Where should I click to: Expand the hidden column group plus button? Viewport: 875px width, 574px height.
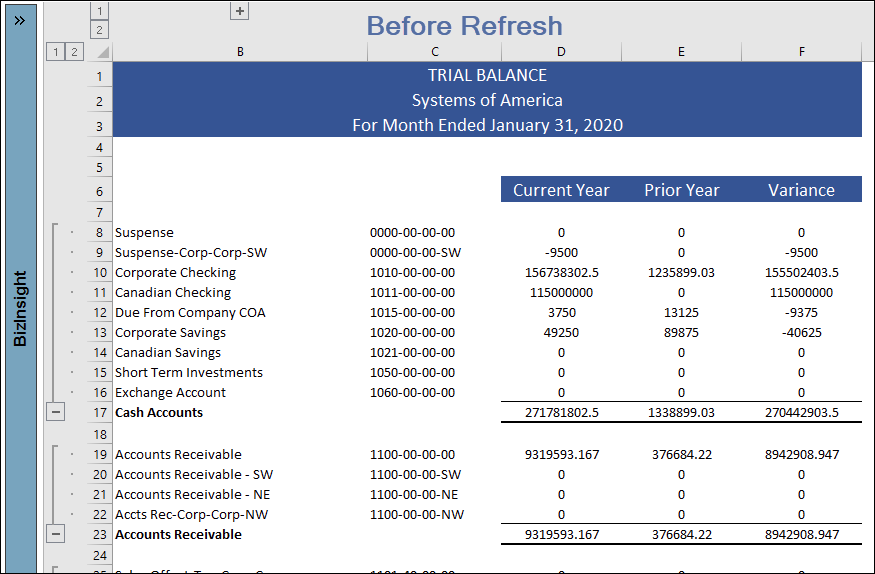(x=239, y=11)
